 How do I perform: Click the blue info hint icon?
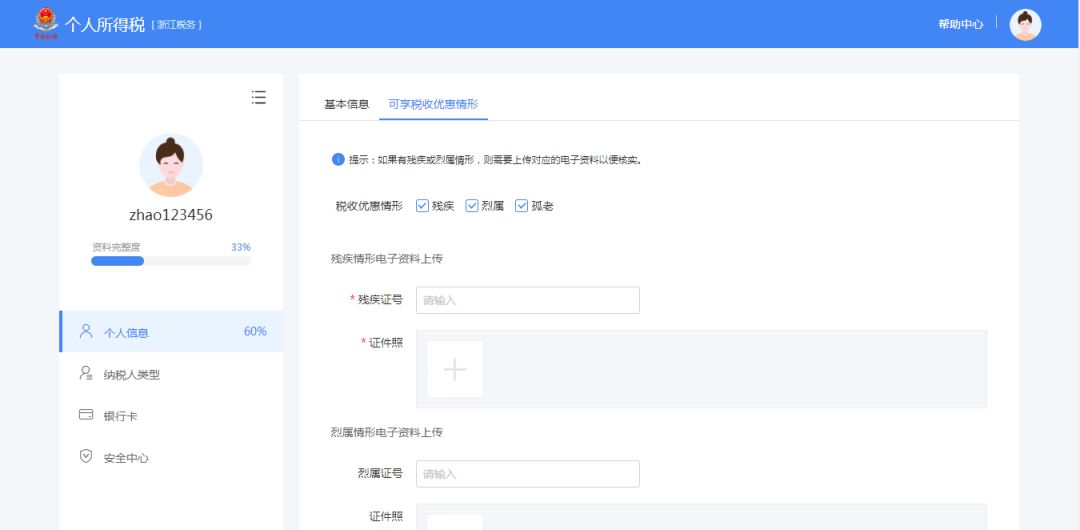pyautogui.click(x=338, y=159)
